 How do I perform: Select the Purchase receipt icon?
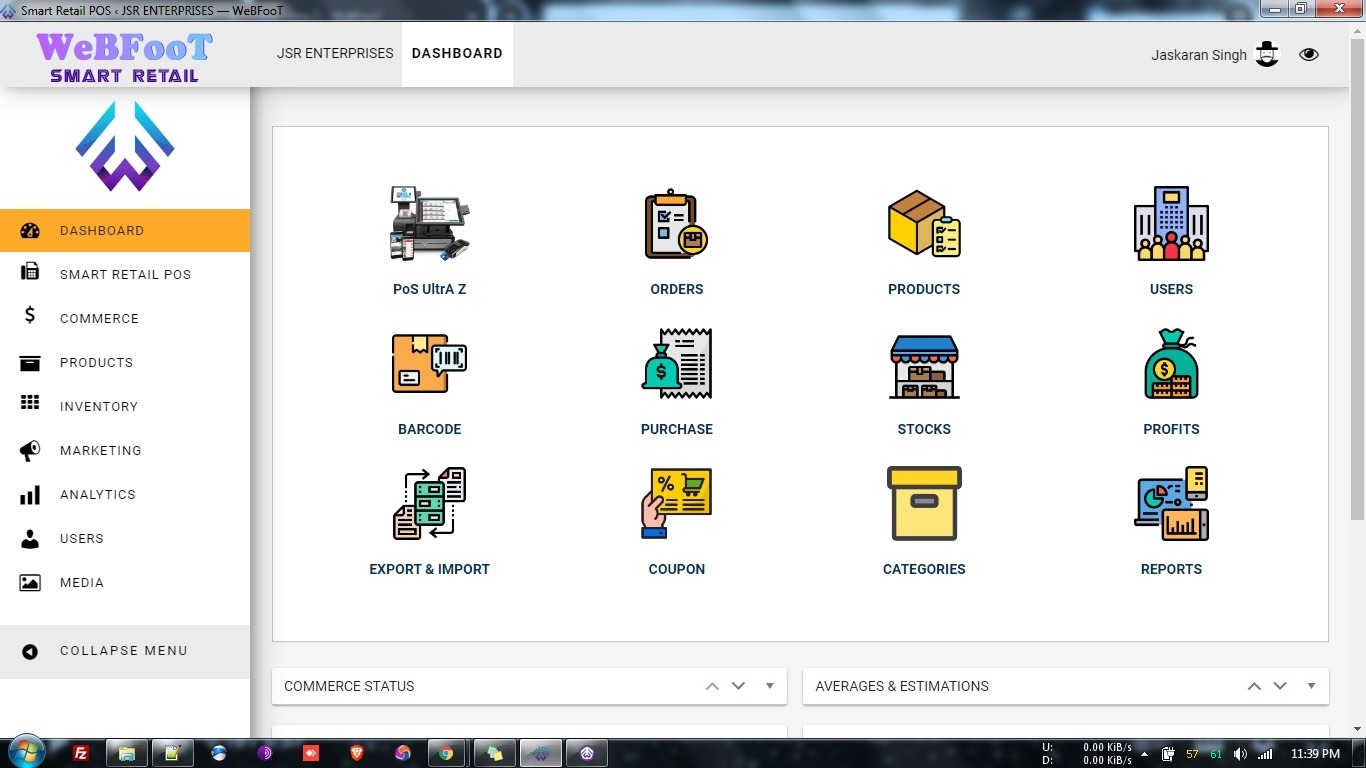[676, 364]
